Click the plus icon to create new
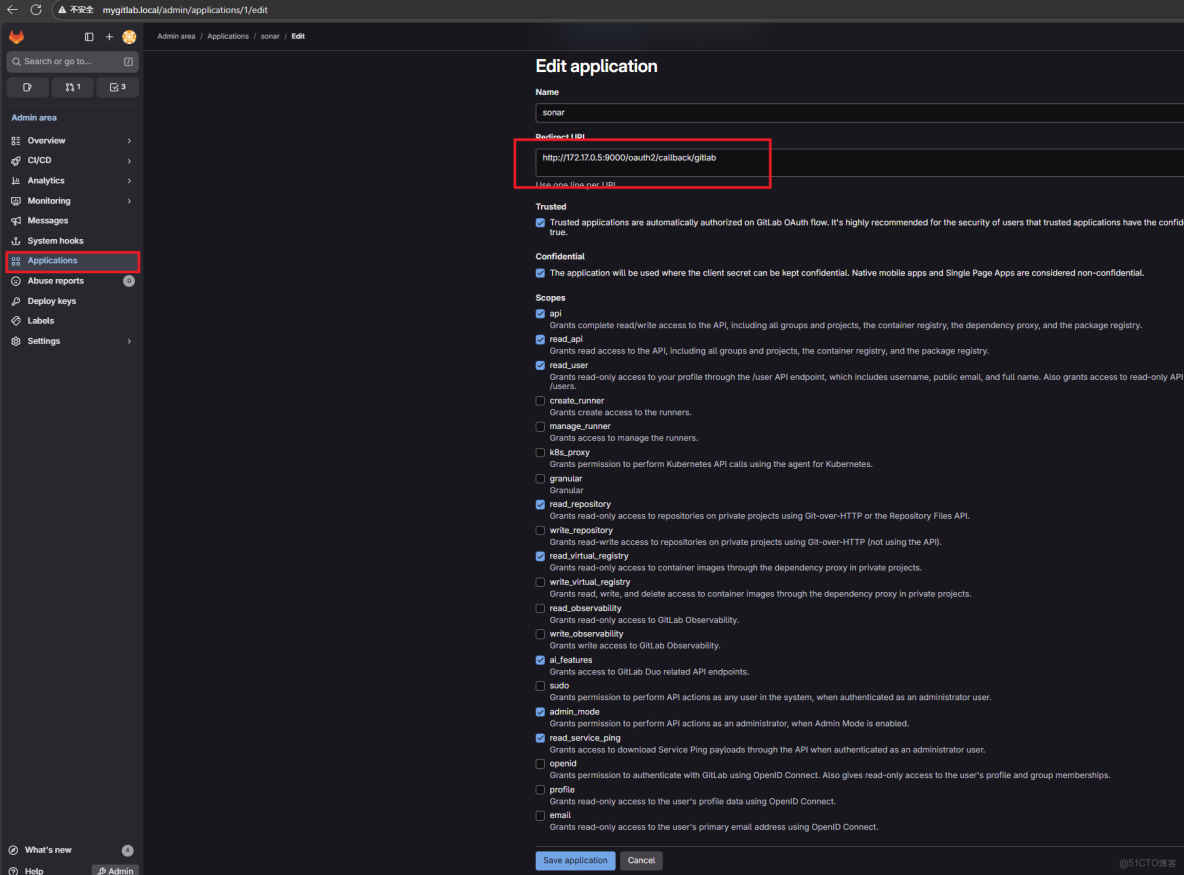1184x875 pixels. click(x=109, y=36)
